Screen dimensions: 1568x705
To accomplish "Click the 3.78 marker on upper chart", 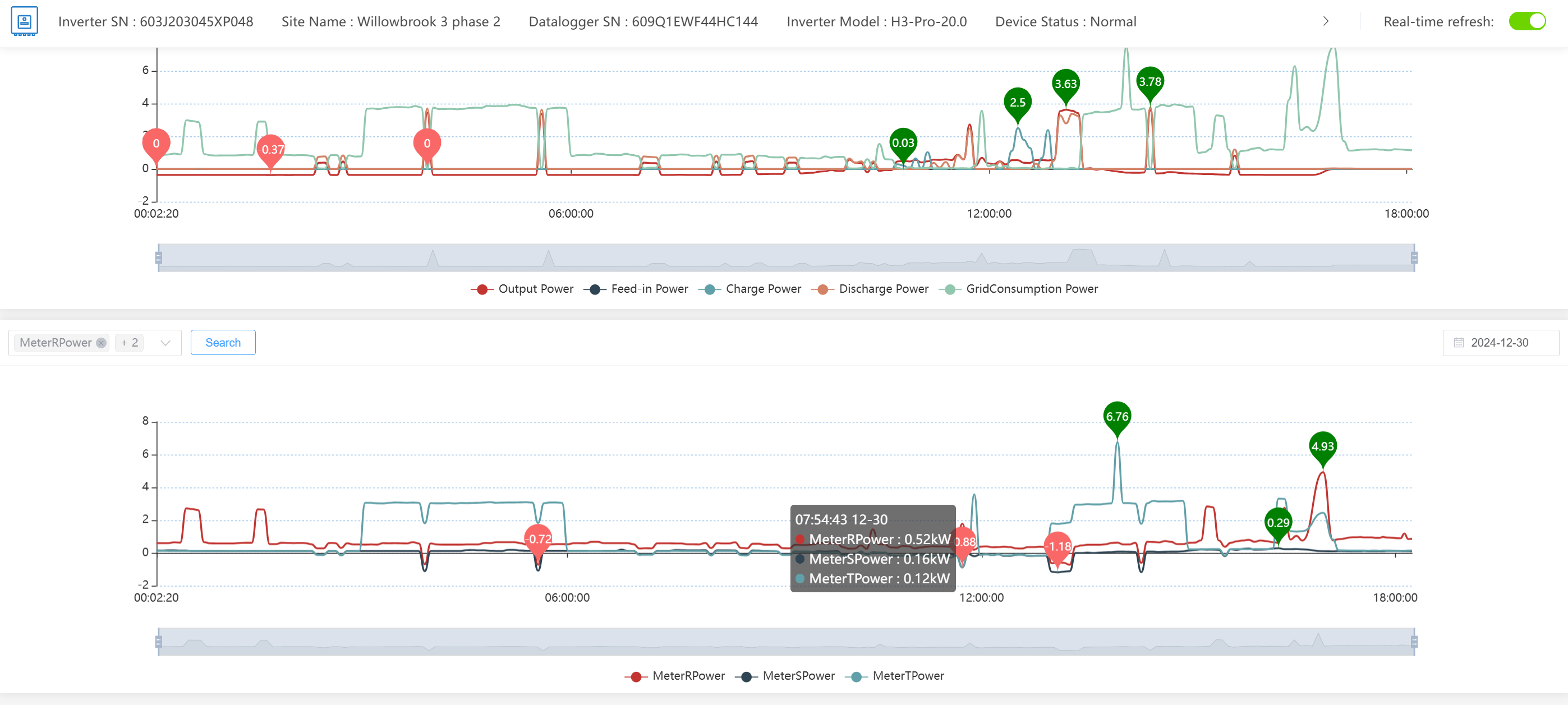I will (1149, 81).
